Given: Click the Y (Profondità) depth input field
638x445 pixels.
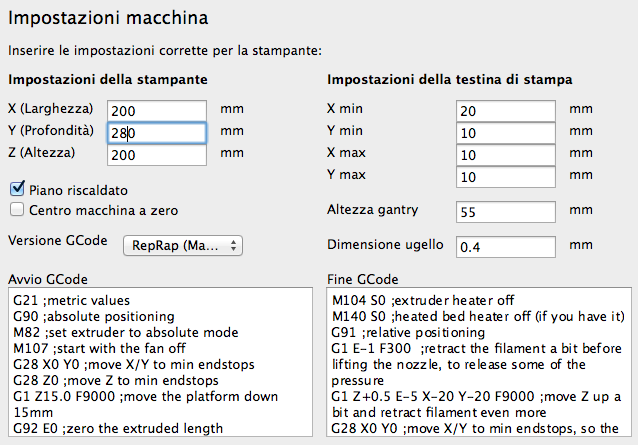Looking at the screenshot, I should coord(155,132).
